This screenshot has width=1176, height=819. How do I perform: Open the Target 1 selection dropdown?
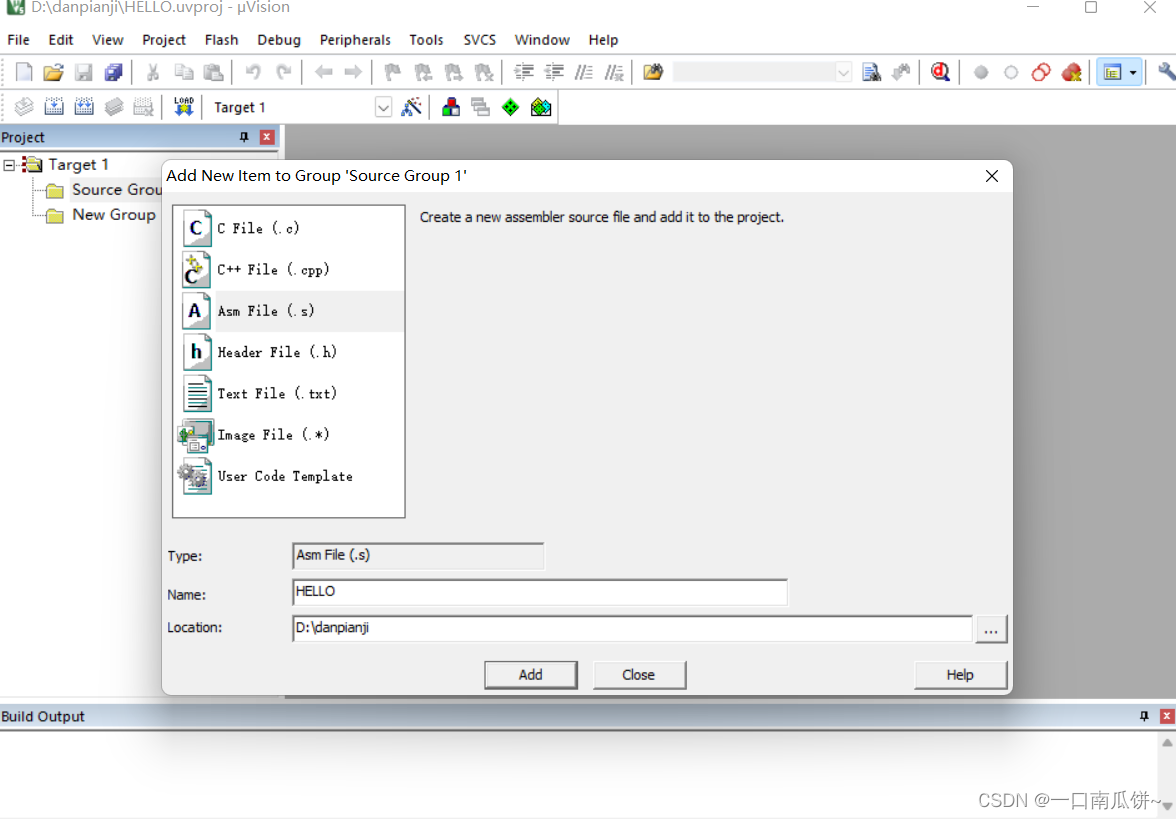[x=383, y=107]
